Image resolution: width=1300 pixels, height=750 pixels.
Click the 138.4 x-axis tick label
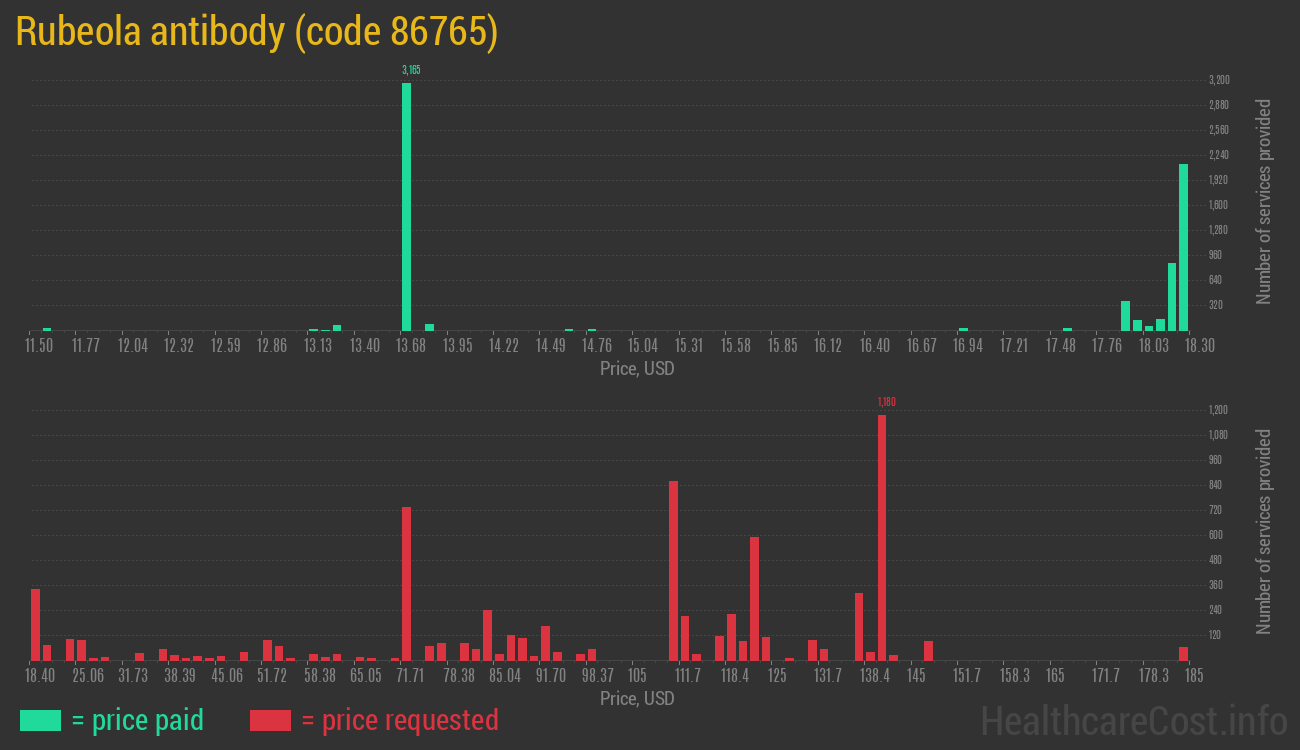point(874,676)
